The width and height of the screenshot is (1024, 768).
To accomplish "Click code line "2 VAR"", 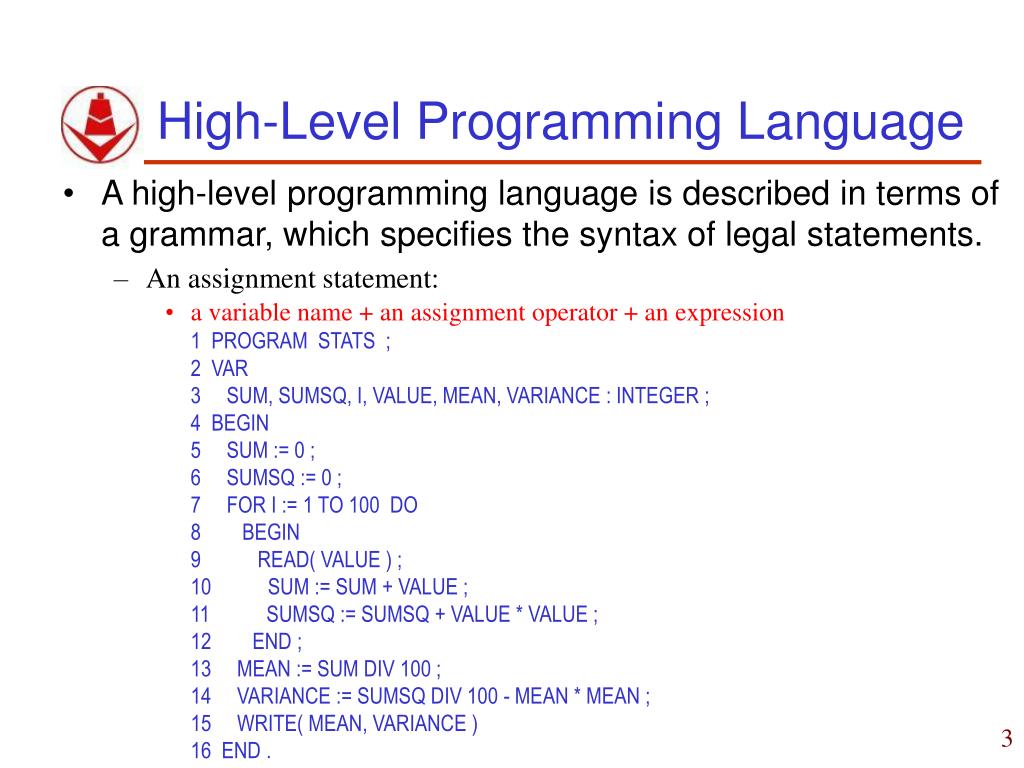I will (219, 368).
